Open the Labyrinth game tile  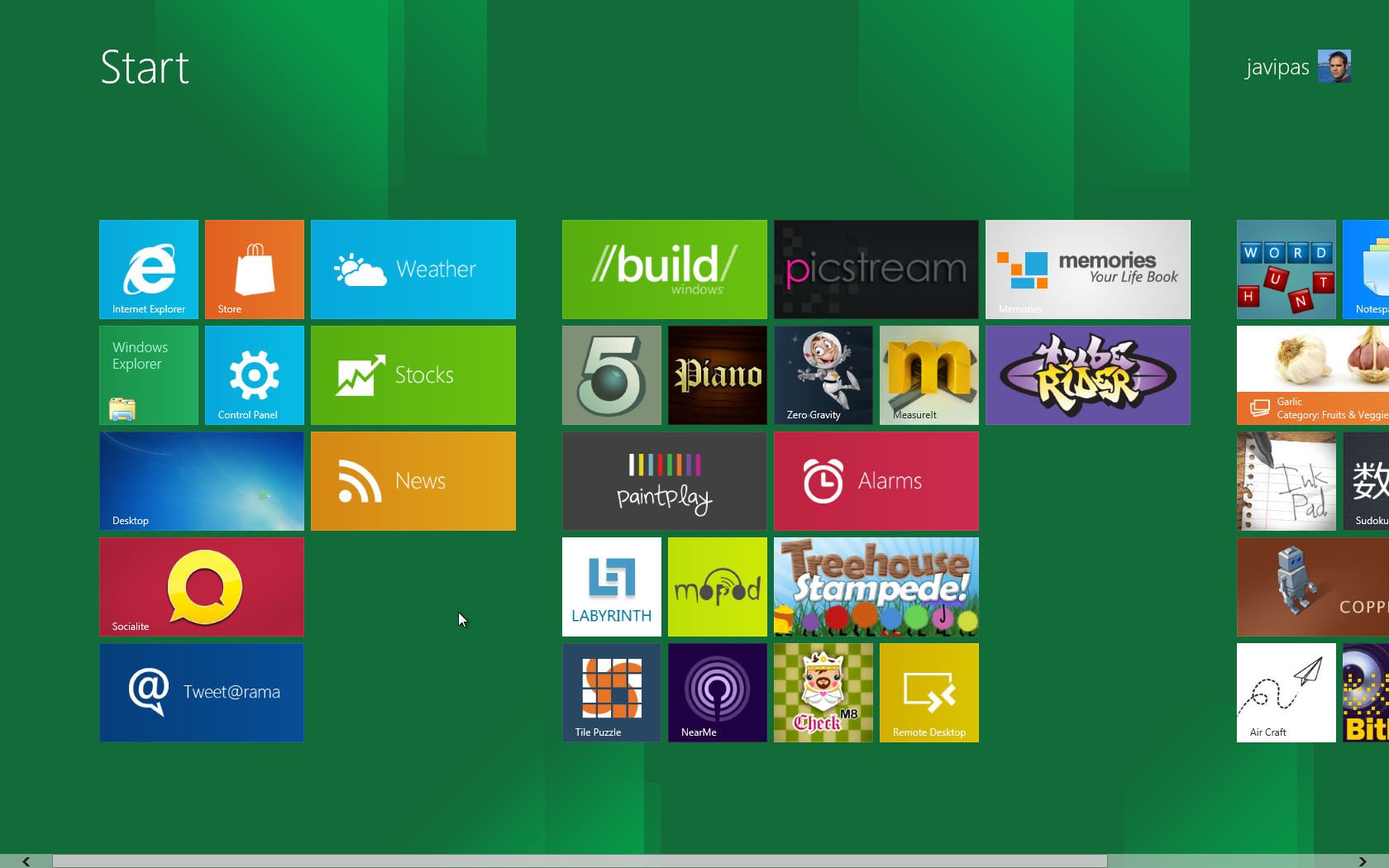612,587
